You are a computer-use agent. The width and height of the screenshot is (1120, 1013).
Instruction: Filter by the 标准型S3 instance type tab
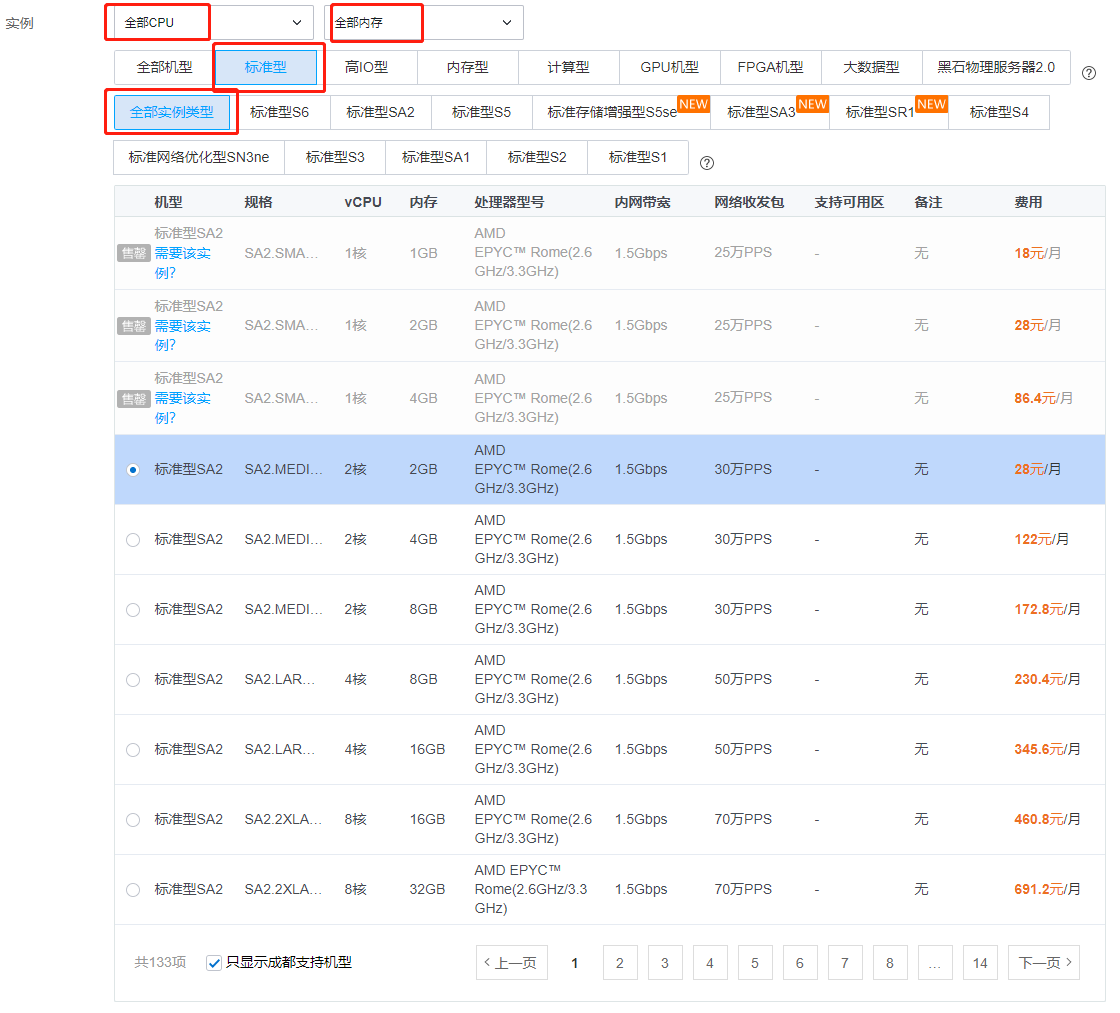coord(335,157)
